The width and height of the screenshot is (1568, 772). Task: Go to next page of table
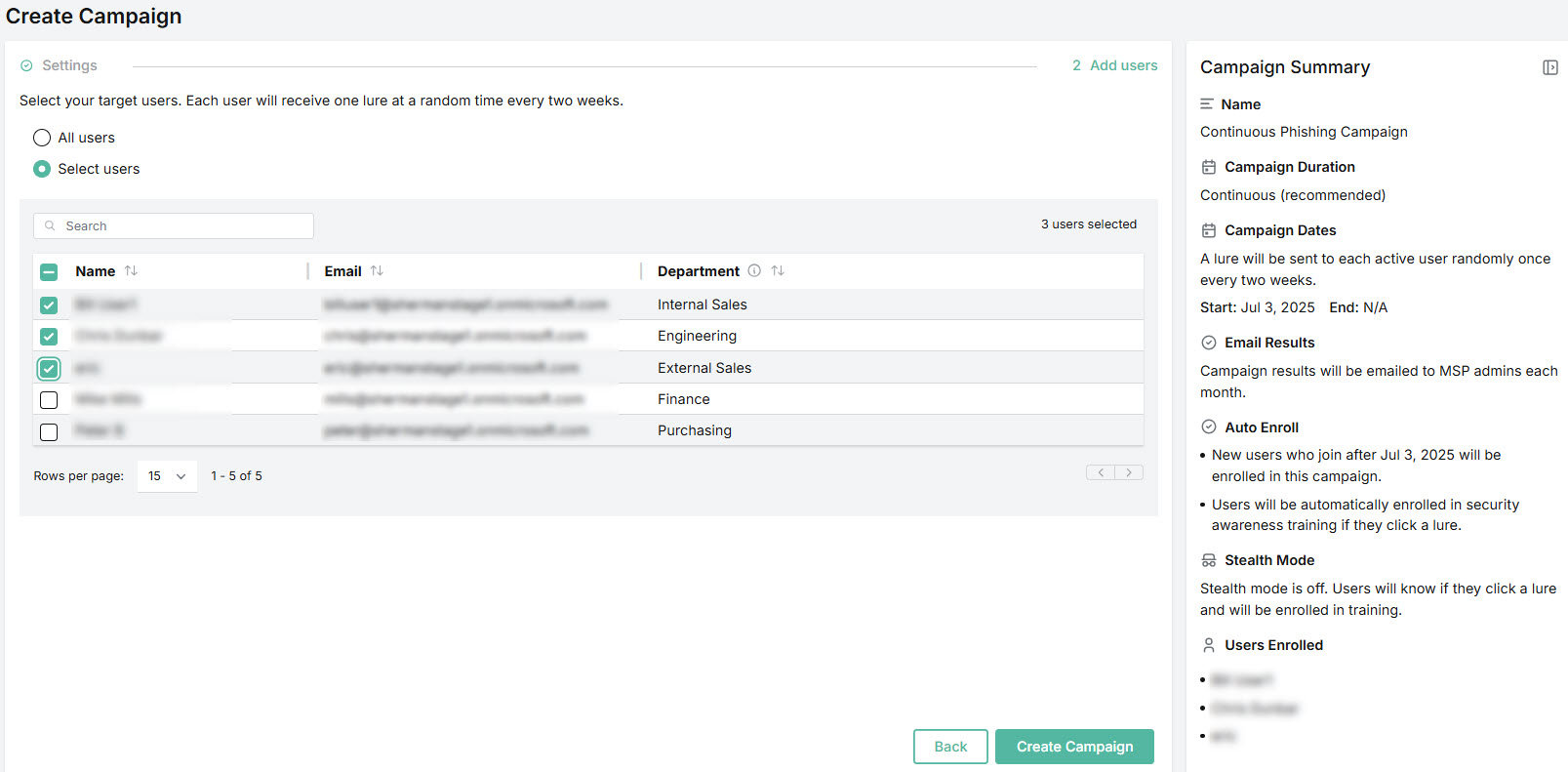1129,472
